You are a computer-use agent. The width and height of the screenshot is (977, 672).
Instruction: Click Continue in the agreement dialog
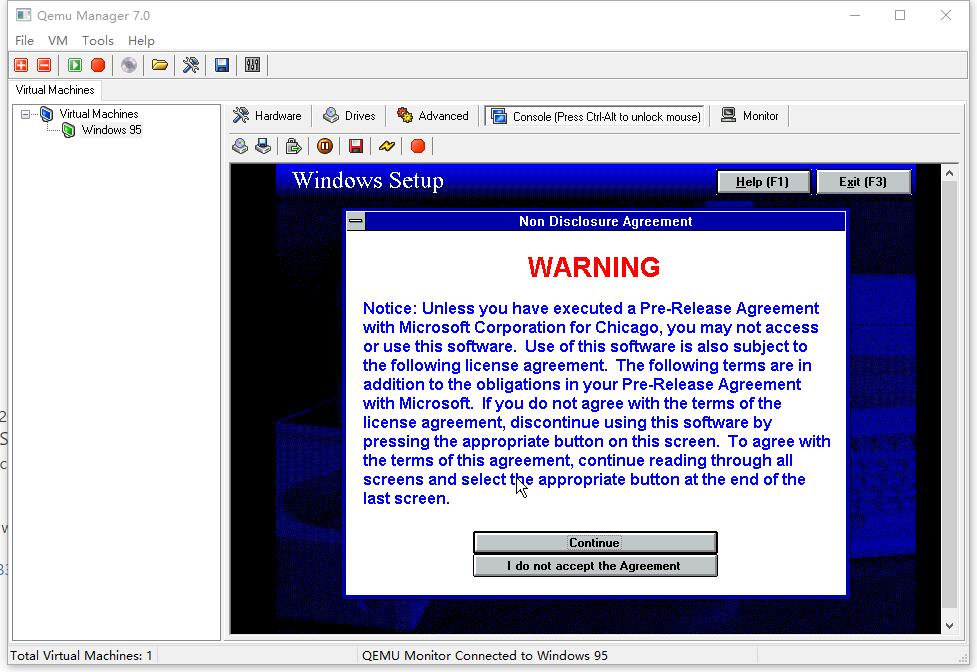click(x=595, y=542)
